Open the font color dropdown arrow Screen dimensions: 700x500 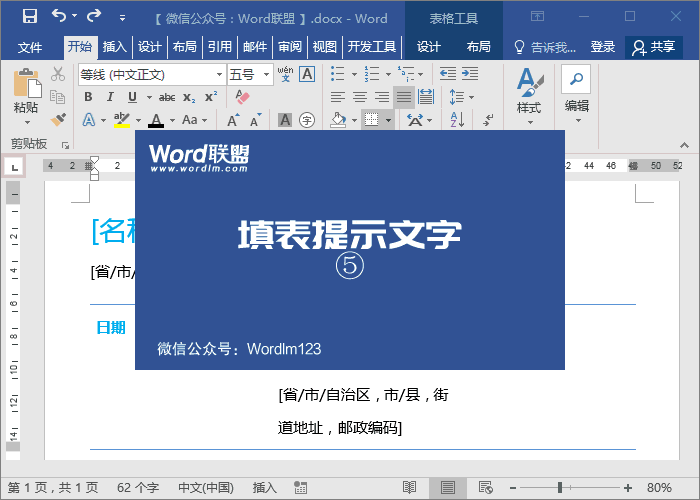pos(172,120)
